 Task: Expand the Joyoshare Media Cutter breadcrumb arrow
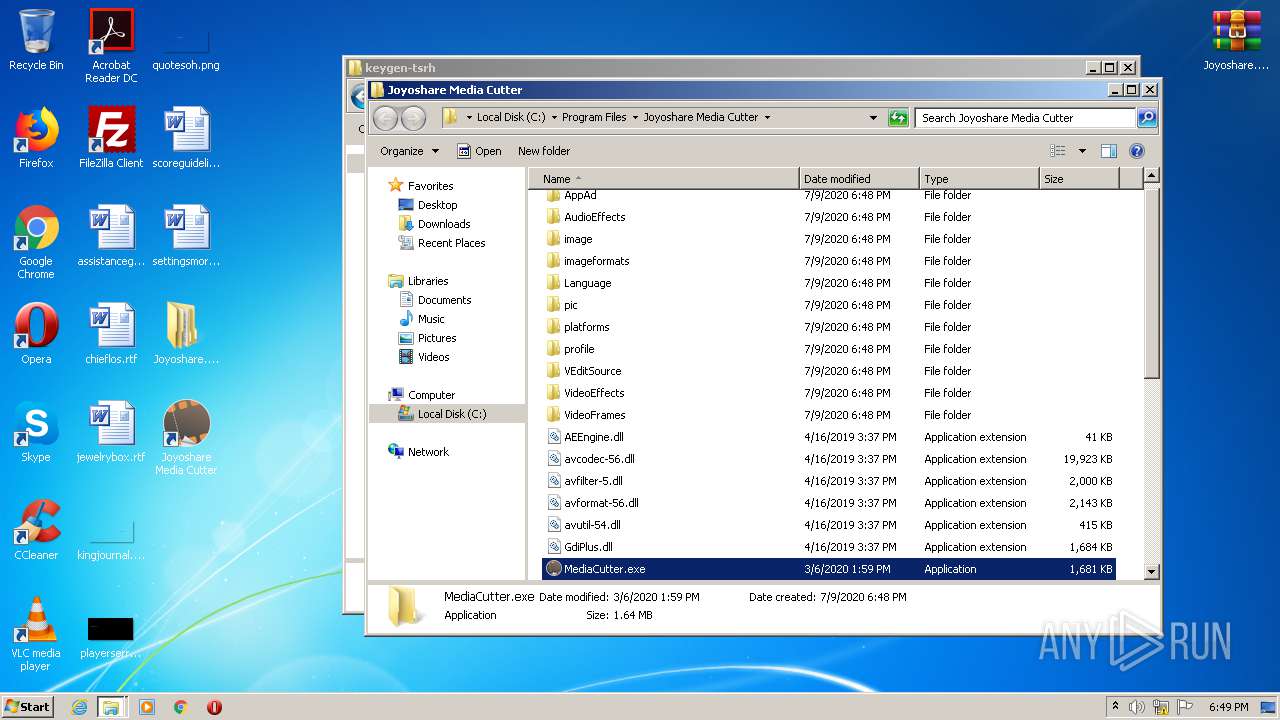767,117
